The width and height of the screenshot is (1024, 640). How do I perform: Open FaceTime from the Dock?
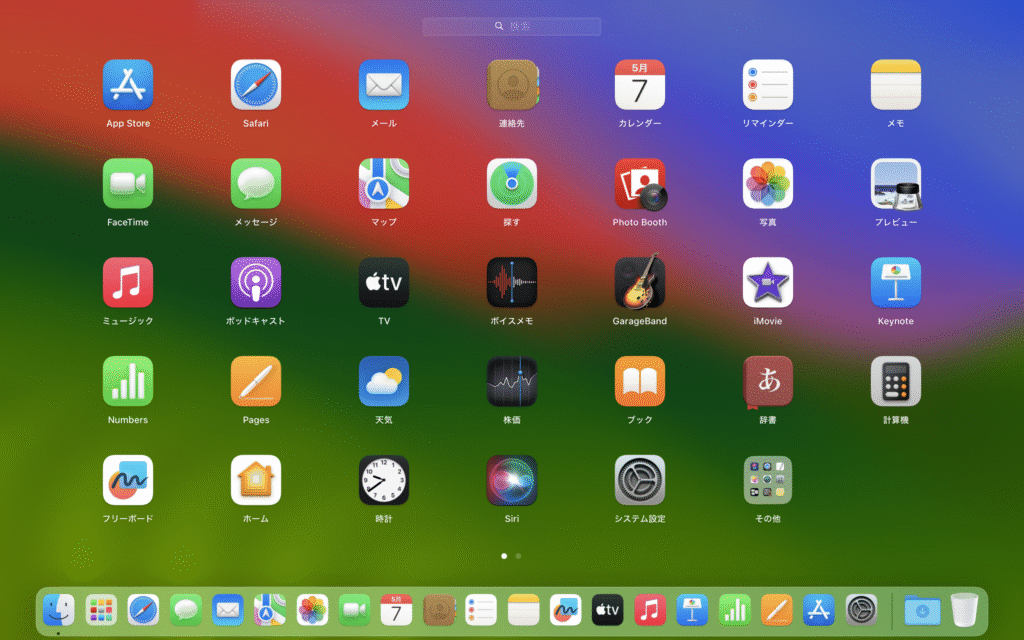pos(355,610)
